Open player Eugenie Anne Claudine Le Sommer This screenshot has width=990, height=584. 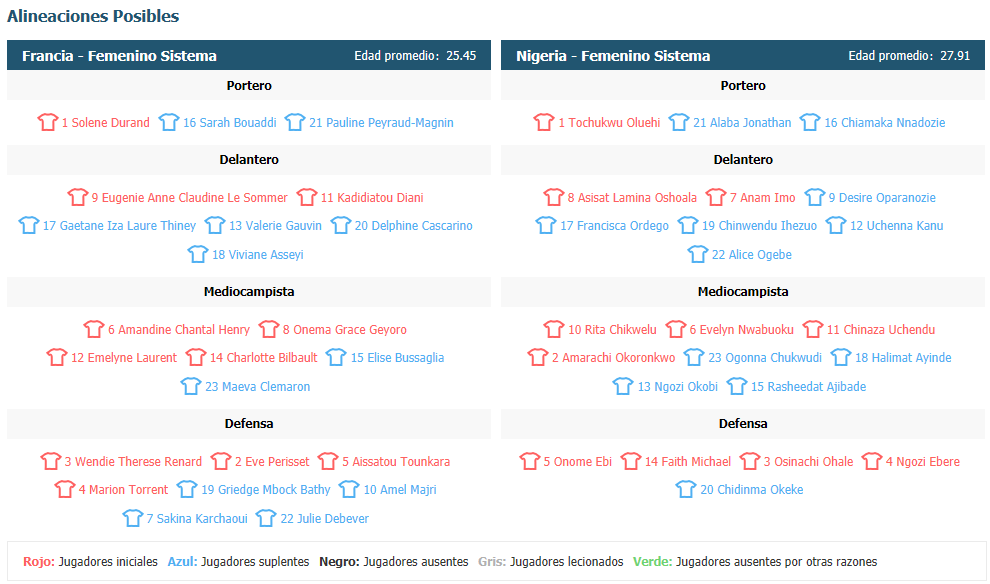pos(189,198)
